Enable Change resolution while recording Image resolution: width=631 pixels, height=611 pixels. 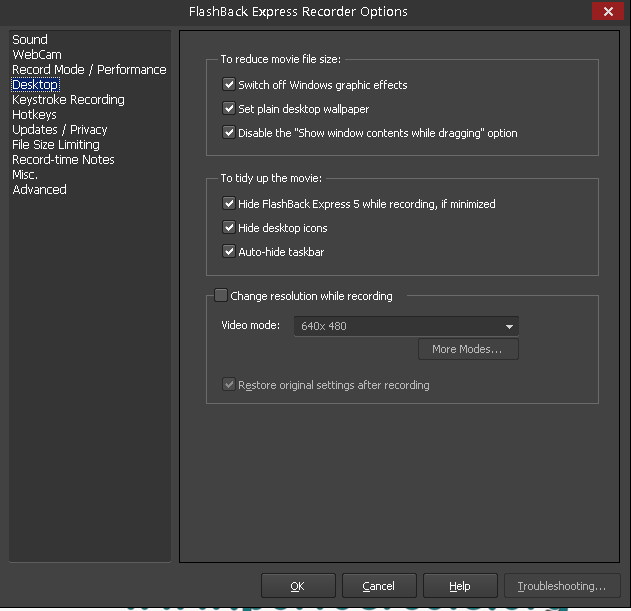pyautogui.click(x=221, y=296)
